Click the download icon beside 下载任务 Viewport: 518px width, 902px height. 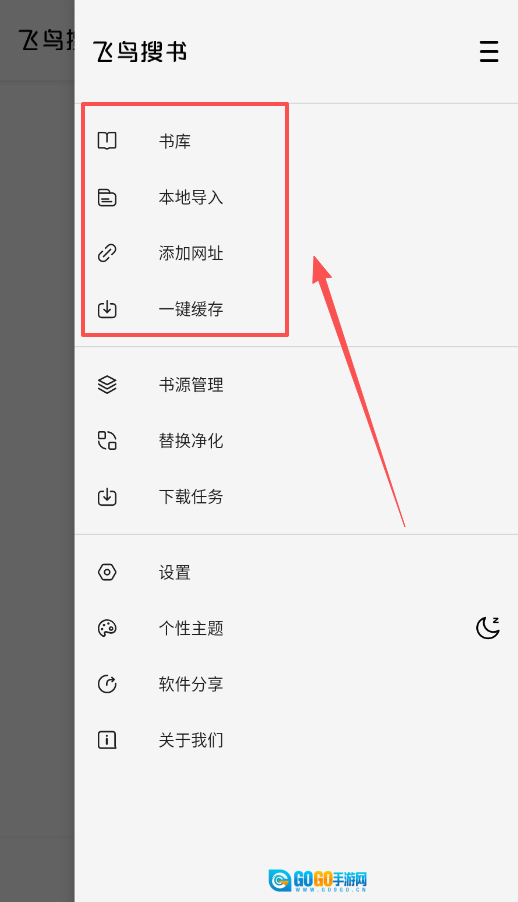[x=107, y=496]
